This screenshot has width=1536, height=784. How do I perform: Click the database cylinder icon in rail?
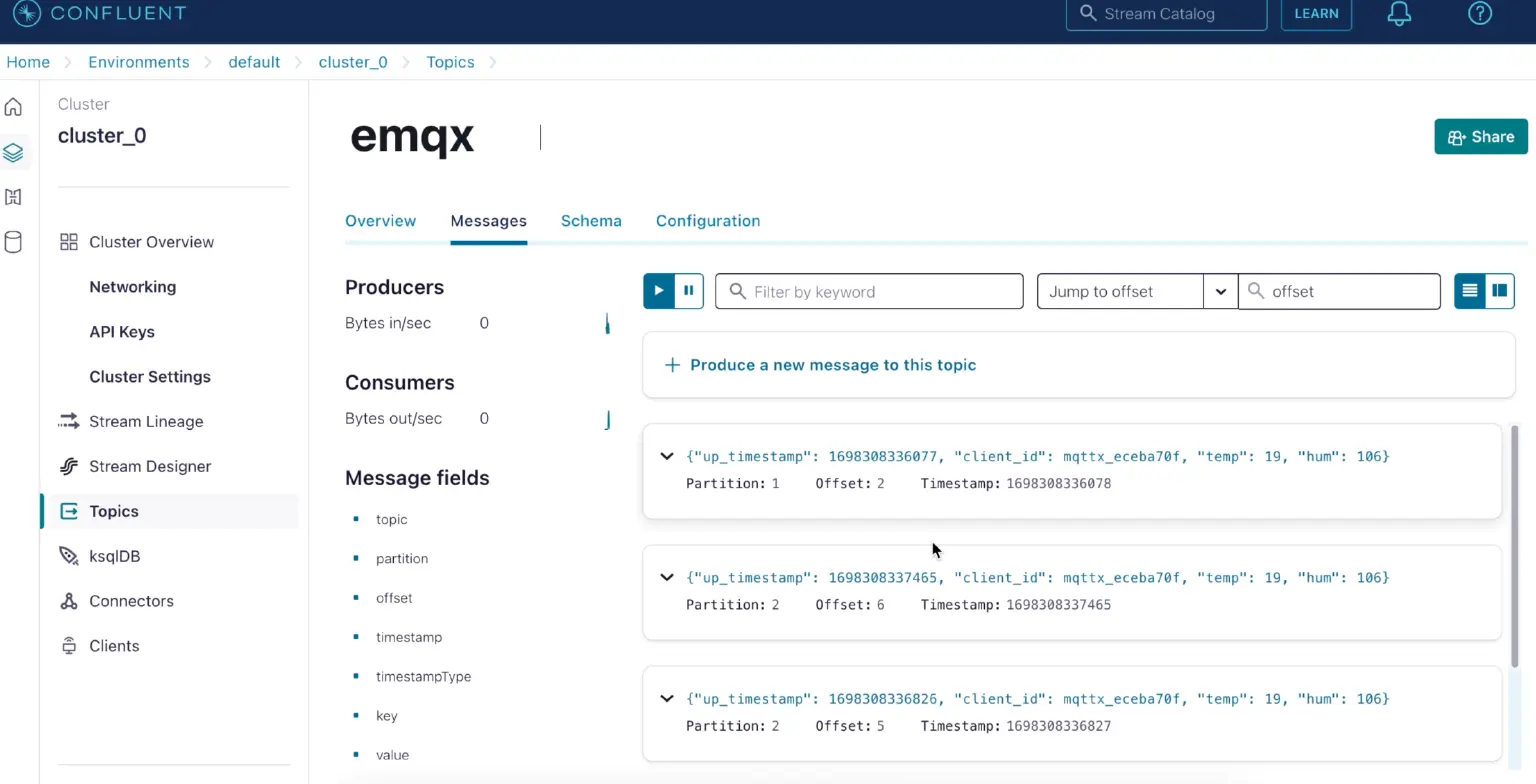[x=13, y=242]
